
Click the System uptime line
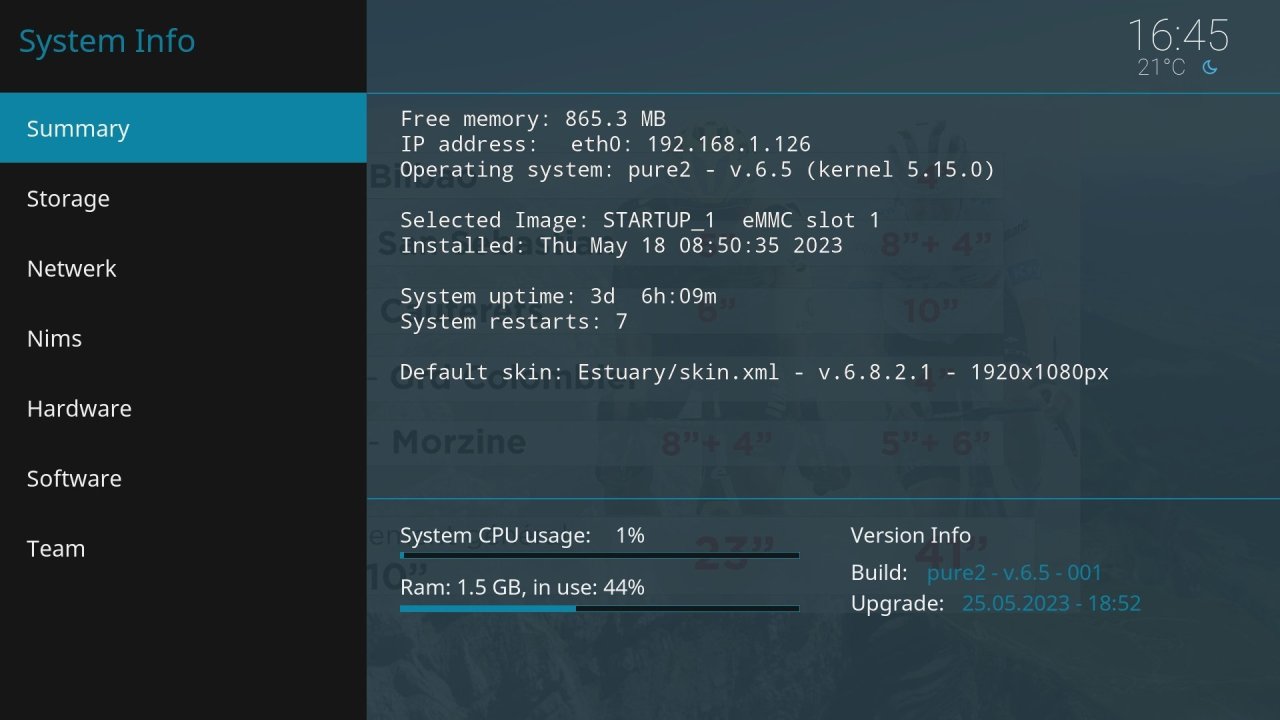pos(558,296)
